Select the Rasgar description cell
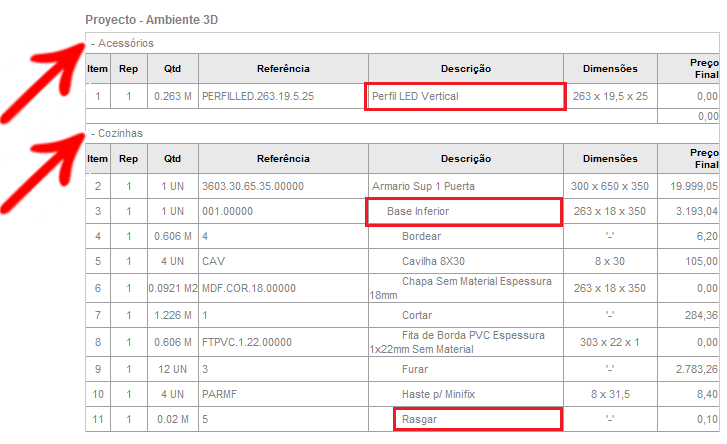The width and height of the screenshot is (727, 444). coord(477,418)
